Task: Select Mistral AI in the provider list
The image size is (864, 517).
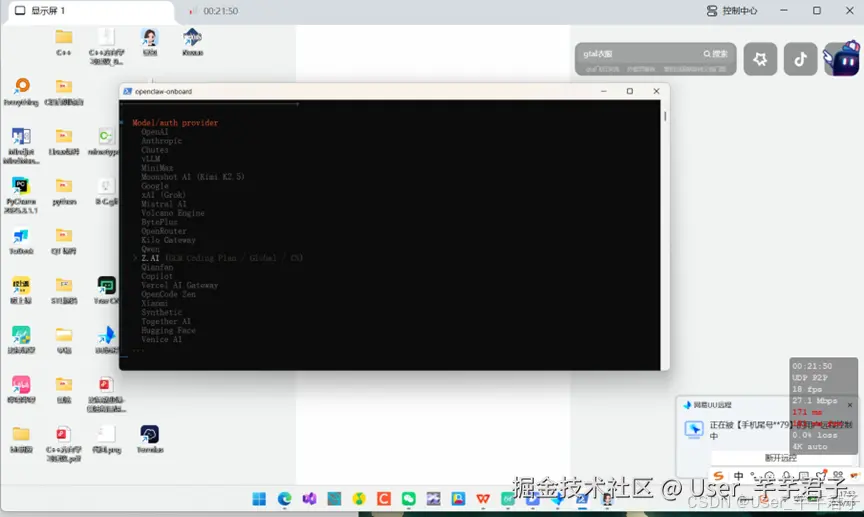Action: (164, 204)
